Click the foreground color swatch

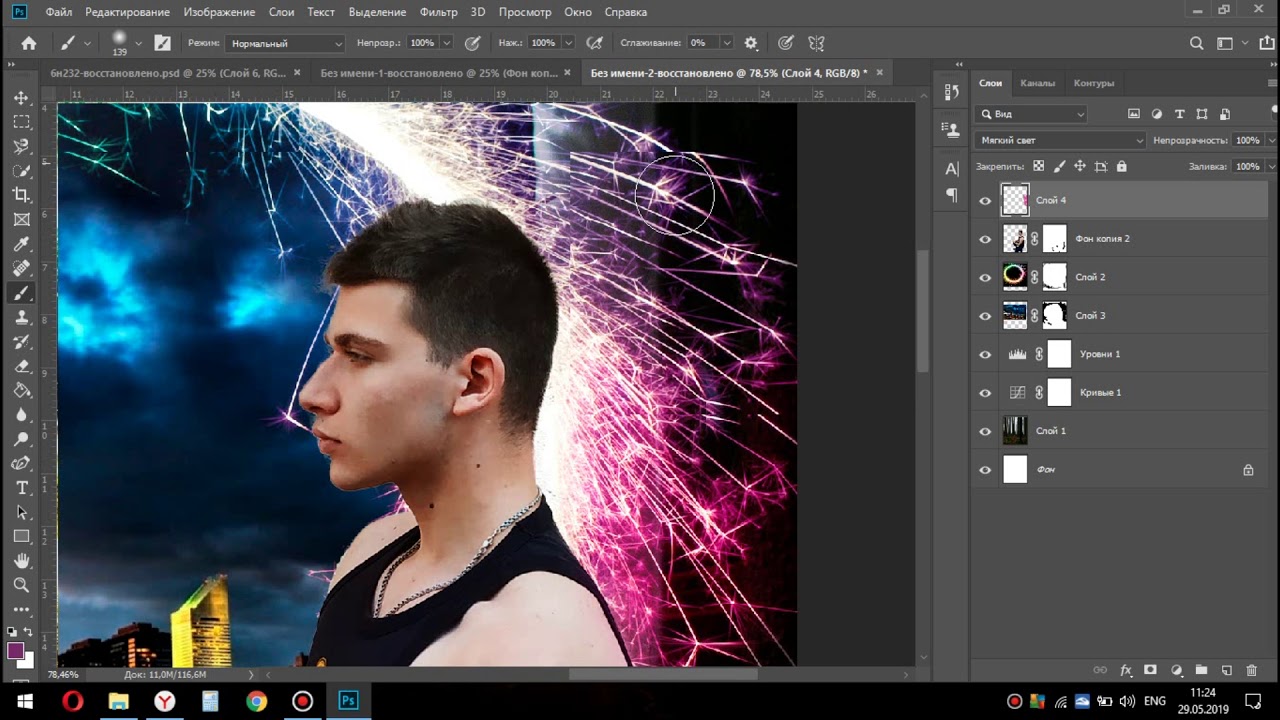point(15,651)
